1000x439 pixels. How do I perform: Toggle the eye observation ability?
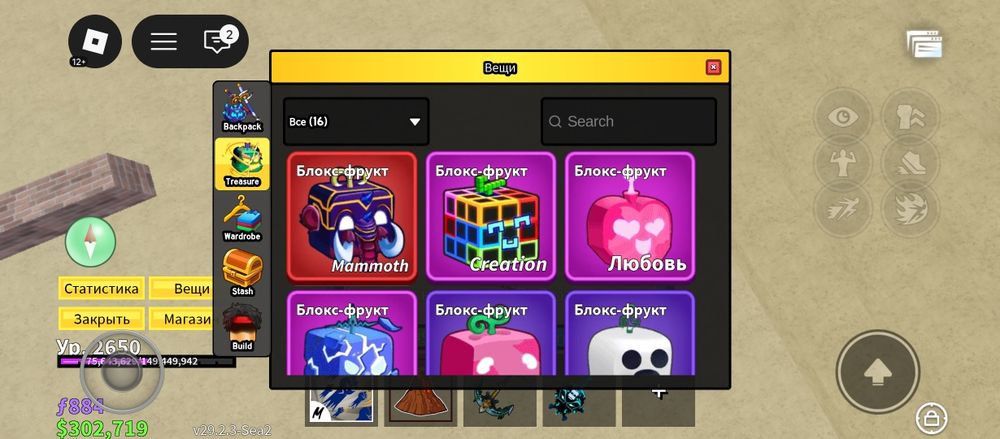pyautogui.click(x=842, y=117)
